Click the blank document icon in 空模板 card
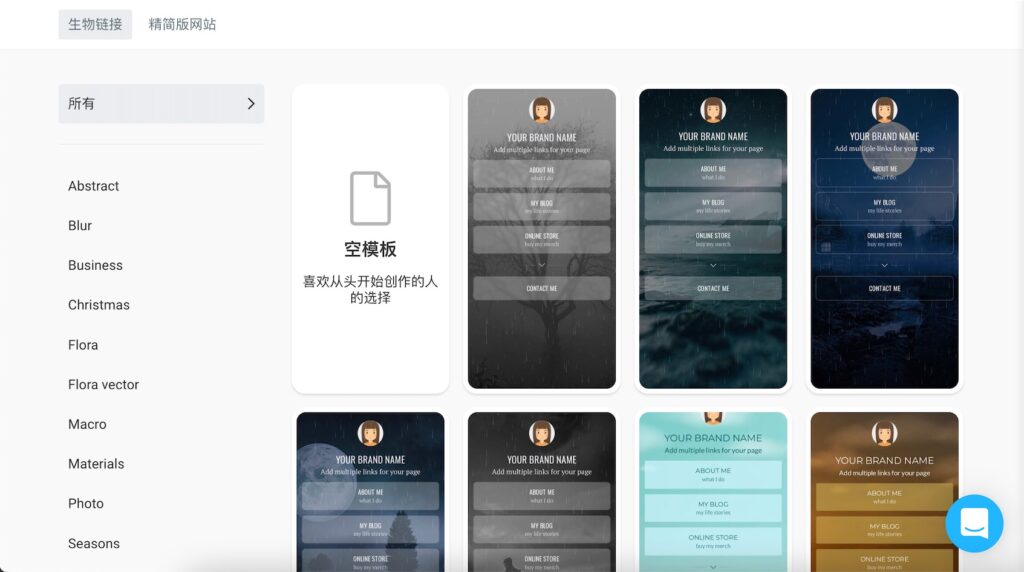This screenshot has height=572, width=1024. click(x=370, y=199)
